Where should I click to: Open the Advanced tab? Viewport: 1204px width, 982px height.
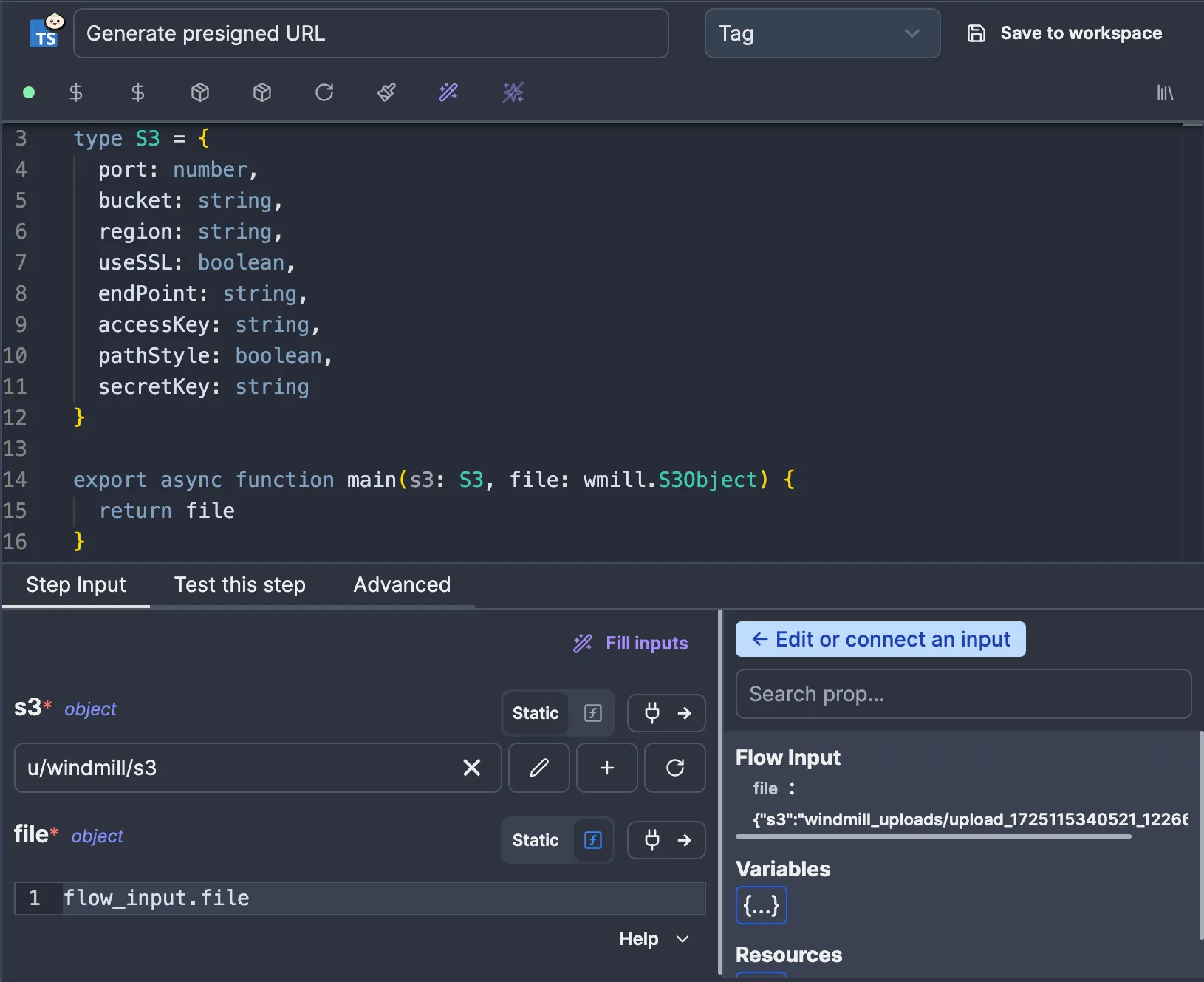[402, 584]
